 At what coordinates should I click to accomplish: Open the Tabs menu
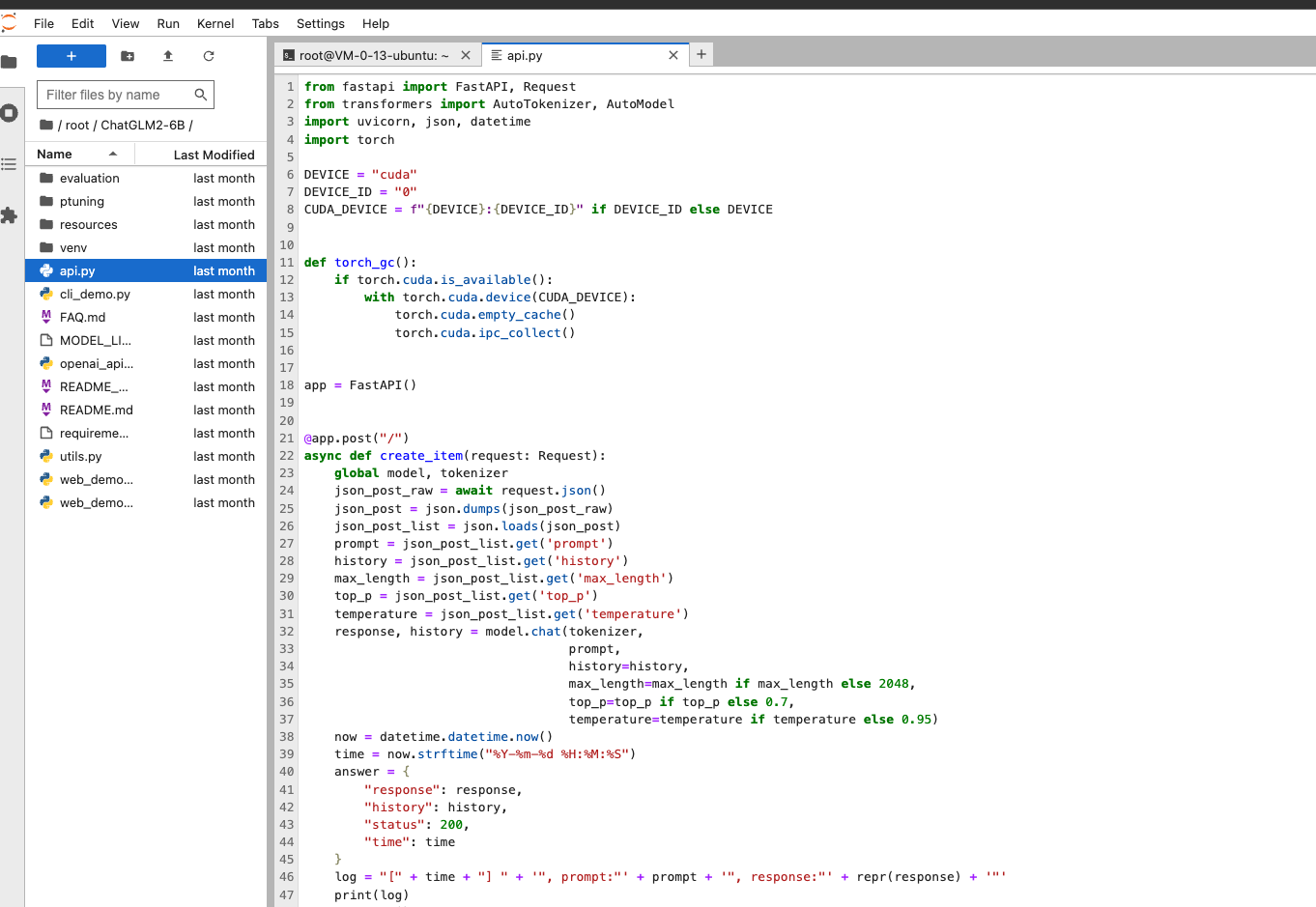(x=266, y=23)
